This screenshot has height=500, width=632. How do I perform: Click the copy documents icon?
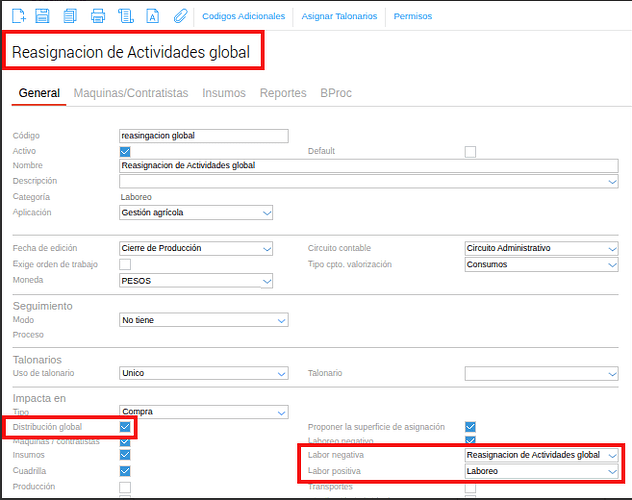(x=70, y=16)
